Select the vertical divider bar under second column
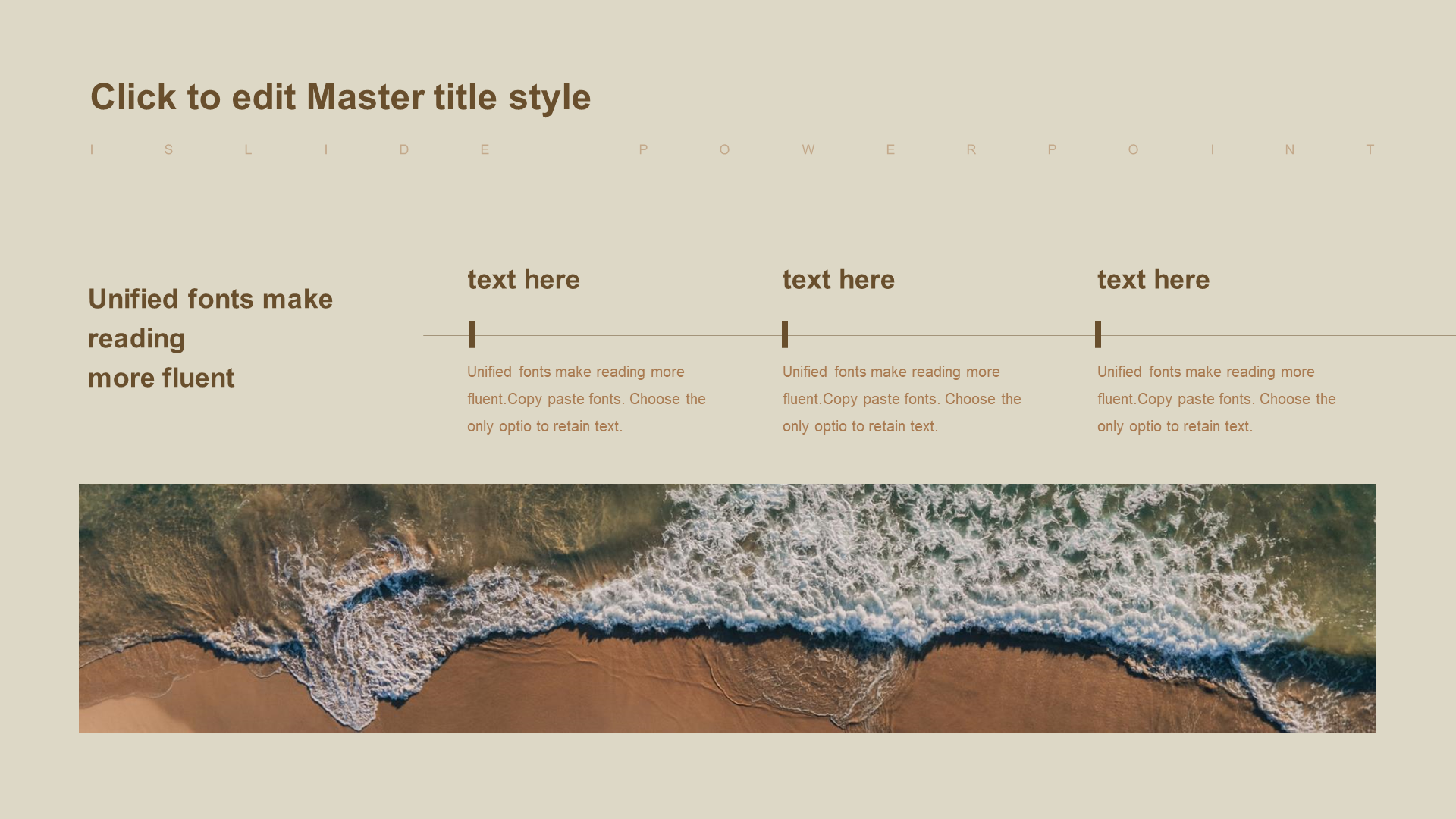This screenshot has height=819, width=1456. pos(786,333)
